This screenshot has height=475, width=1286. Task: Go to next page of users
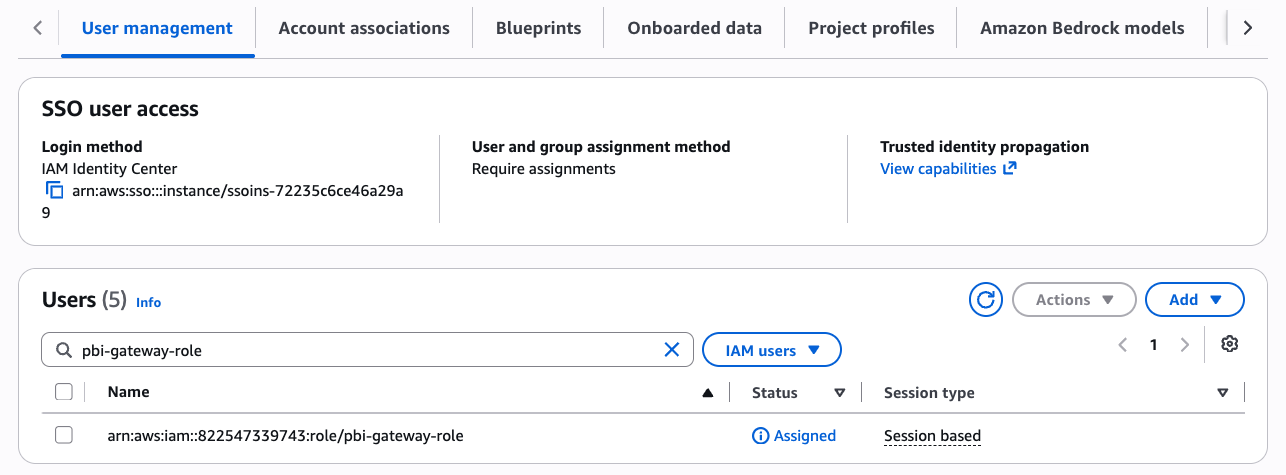(1185, 345)
